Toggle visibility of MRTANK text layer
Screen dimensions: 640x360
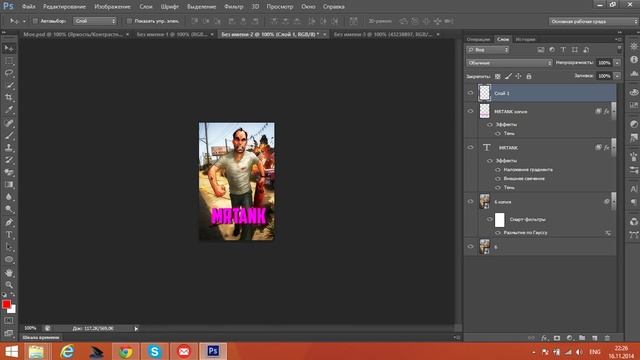[471, 147]
